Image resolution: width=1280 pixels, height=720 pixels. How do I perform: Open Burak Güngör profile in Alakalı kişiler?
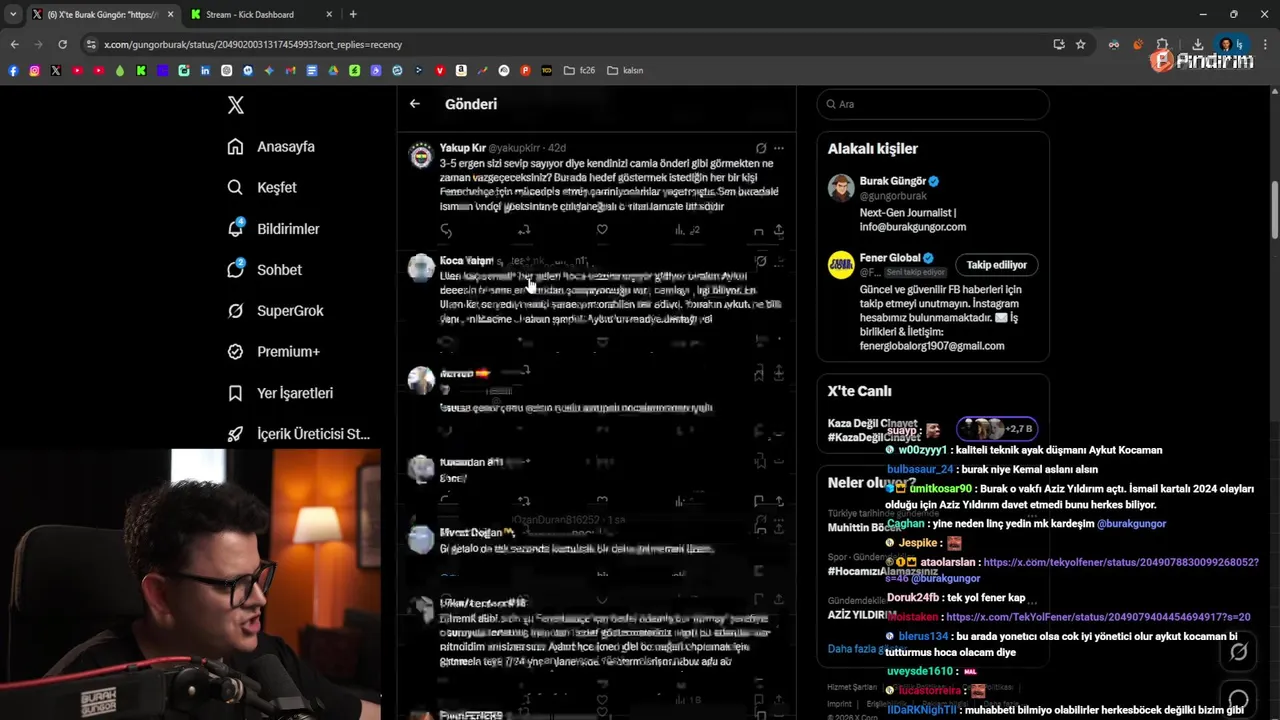click(x=893, y=181)
